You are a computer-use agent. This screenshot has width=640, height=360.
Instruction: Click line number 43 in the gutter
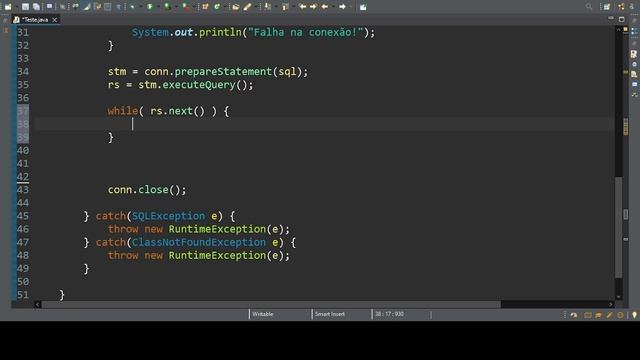23,190
